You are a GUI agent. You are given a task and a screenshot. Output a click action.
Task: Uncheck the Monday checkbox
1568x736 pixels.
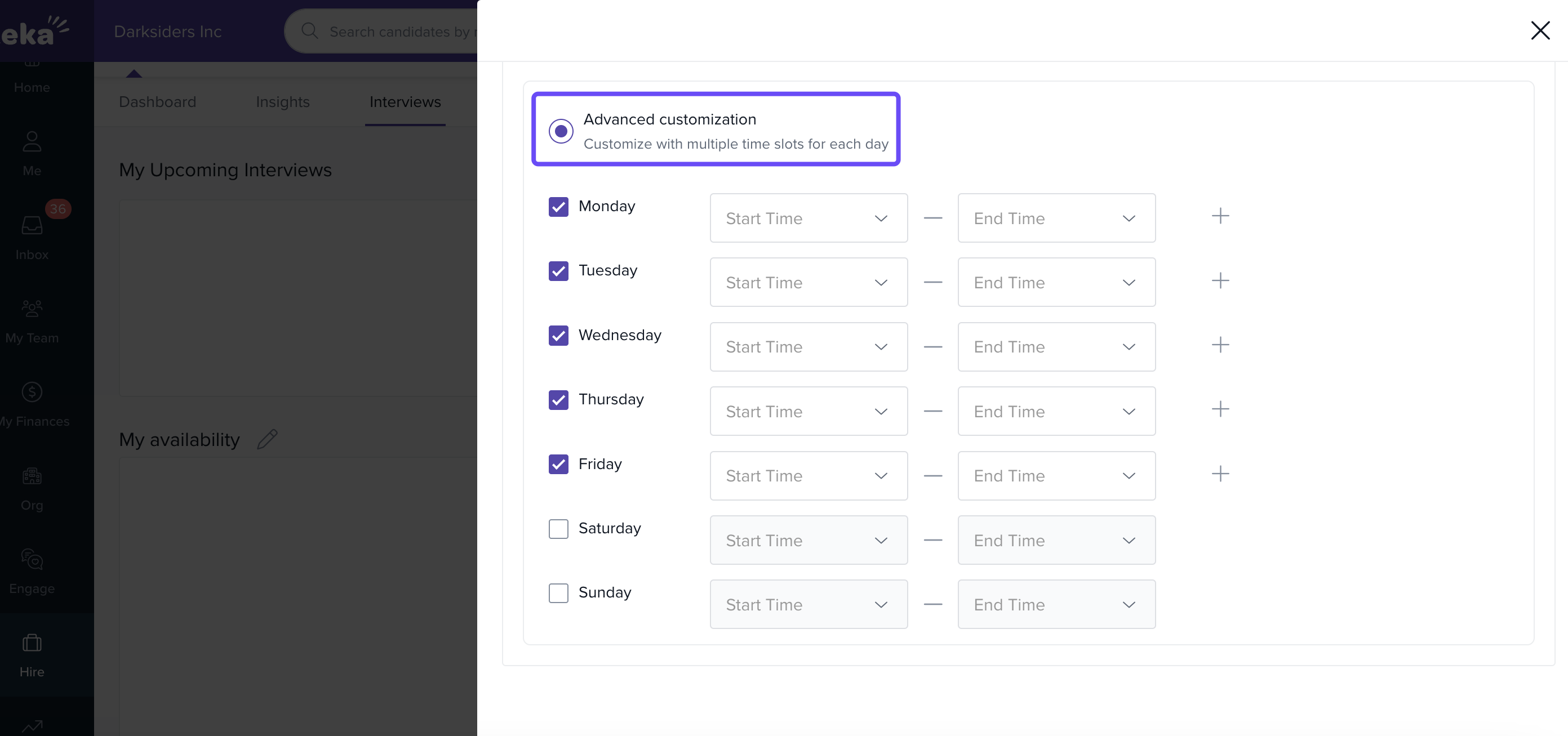[558, 207]
